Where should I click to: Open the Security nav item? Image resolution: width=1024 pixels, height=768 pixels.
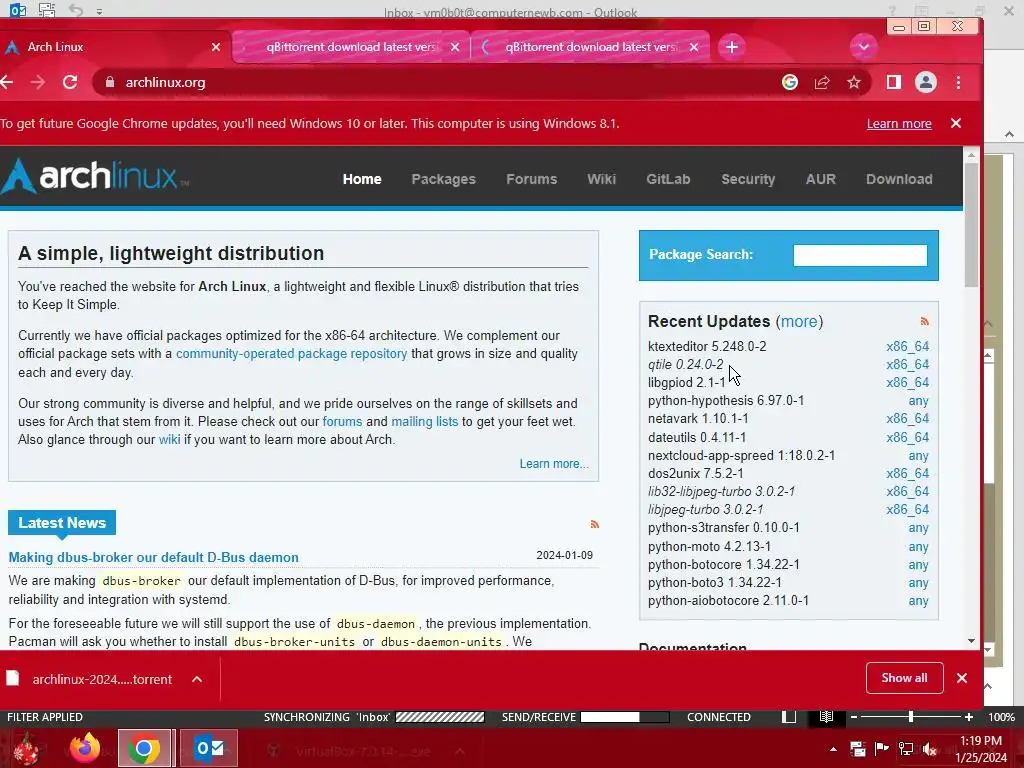coord(748,179)
